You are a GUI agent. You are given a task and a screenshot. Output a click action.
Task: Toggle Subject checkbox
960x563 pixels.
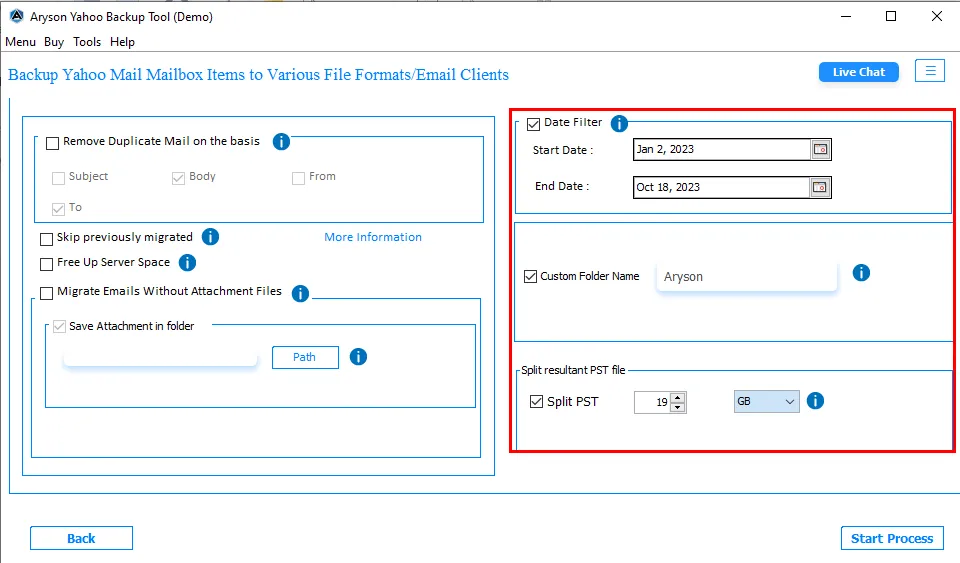[x=58, y=178]
